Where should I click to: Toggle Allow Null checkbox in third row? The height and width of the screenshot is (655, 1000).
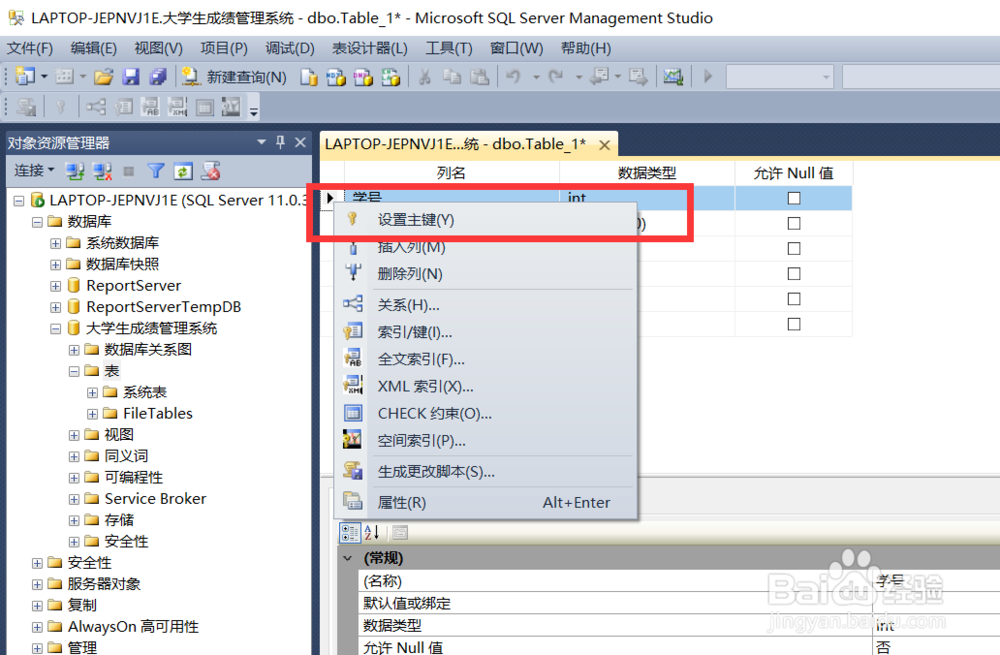pos(794,249)
